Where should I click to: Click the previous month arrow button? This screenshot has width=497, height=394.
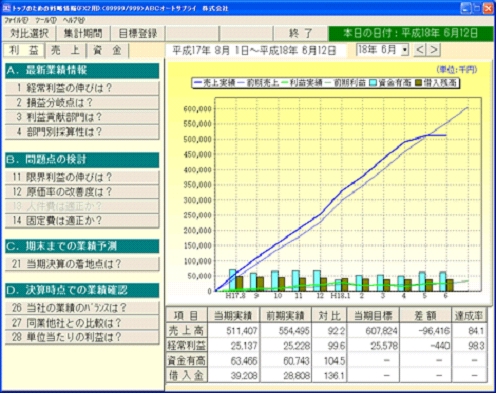(420, 50)
